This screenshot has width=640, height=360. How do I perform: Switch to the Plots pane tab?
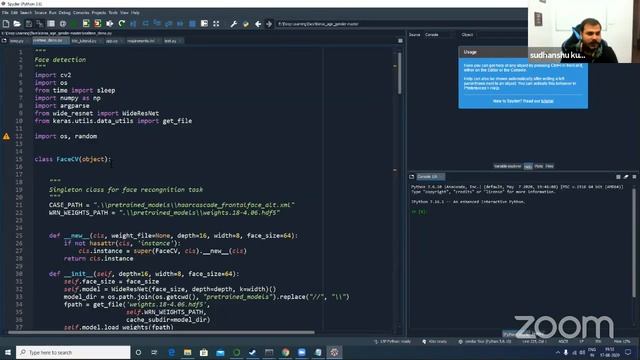539,166
